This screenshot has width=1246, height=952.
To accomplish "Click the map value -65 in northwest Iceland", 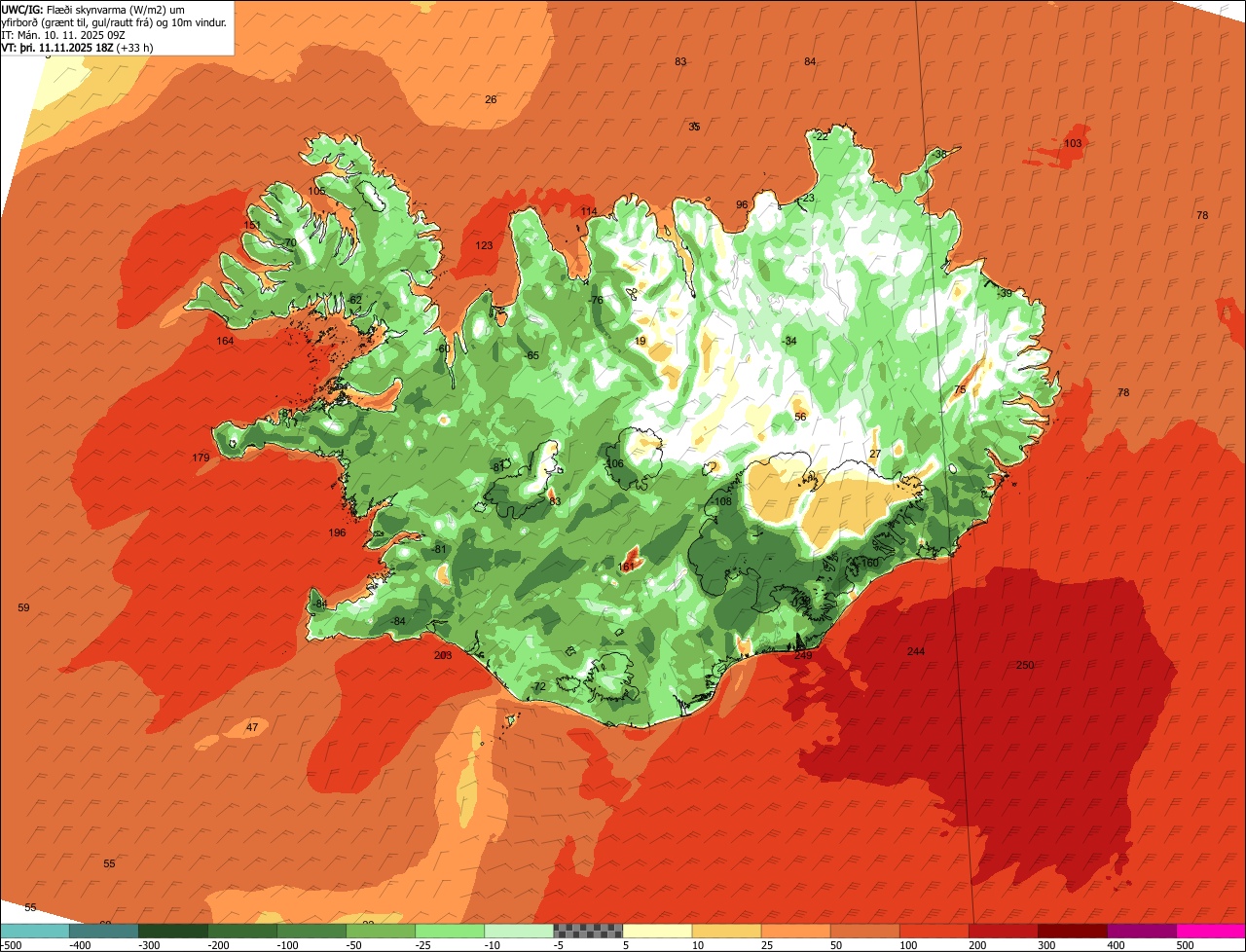I will click(531, 355).
